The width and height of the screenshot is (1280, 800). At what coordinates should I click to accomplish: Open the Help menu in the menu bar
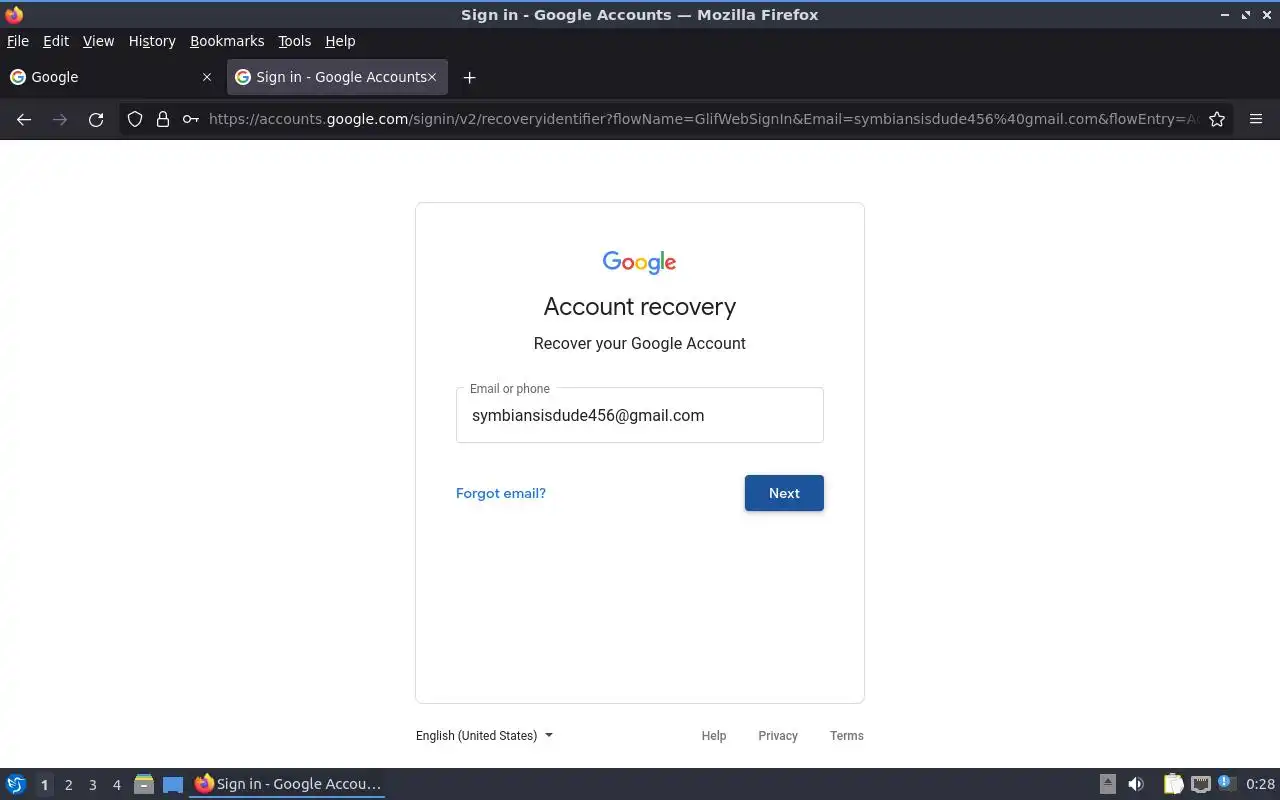[x=340, y=41]
